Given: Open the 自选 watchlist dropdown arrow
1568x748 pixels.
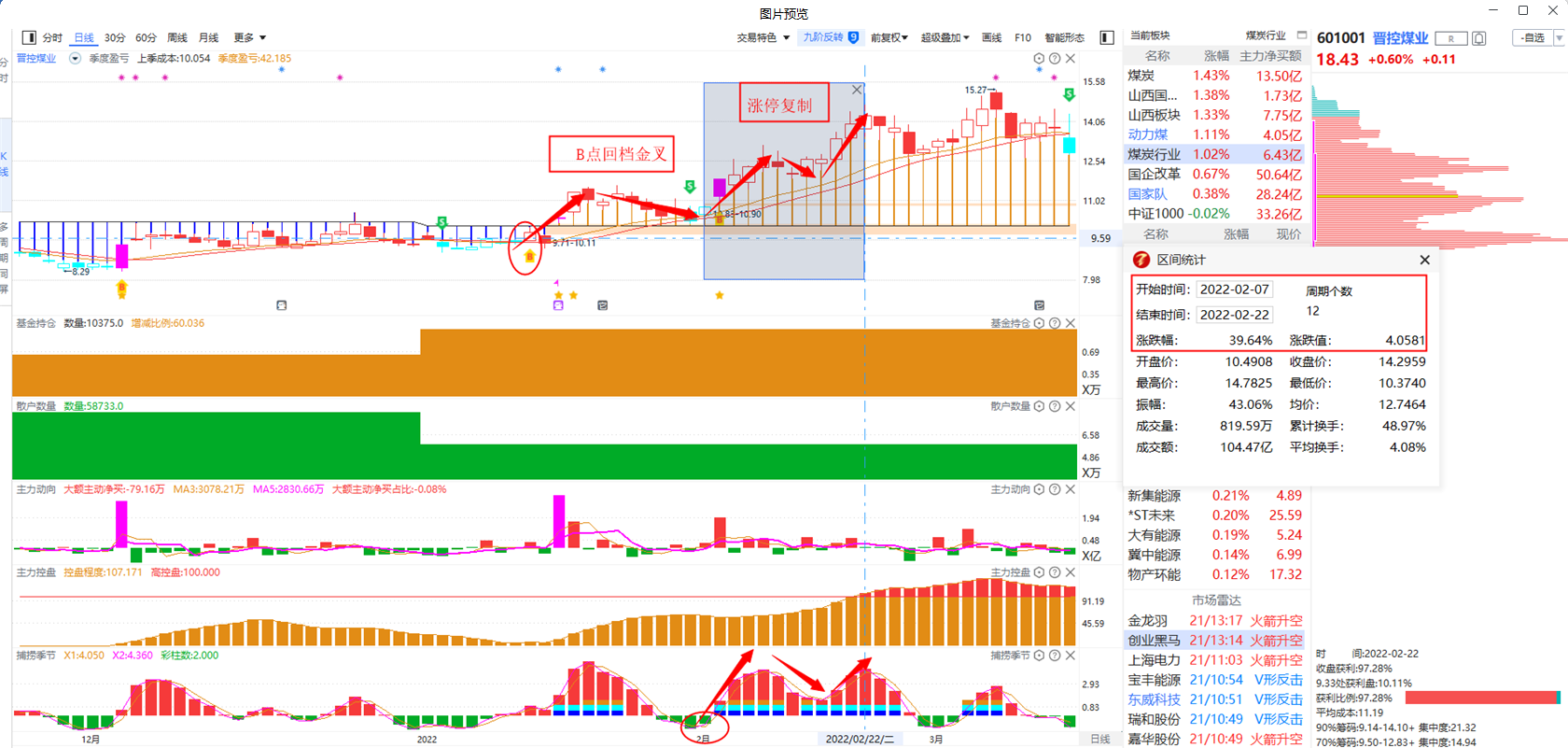Looking at the screenshot, I should coord(1559,38).
